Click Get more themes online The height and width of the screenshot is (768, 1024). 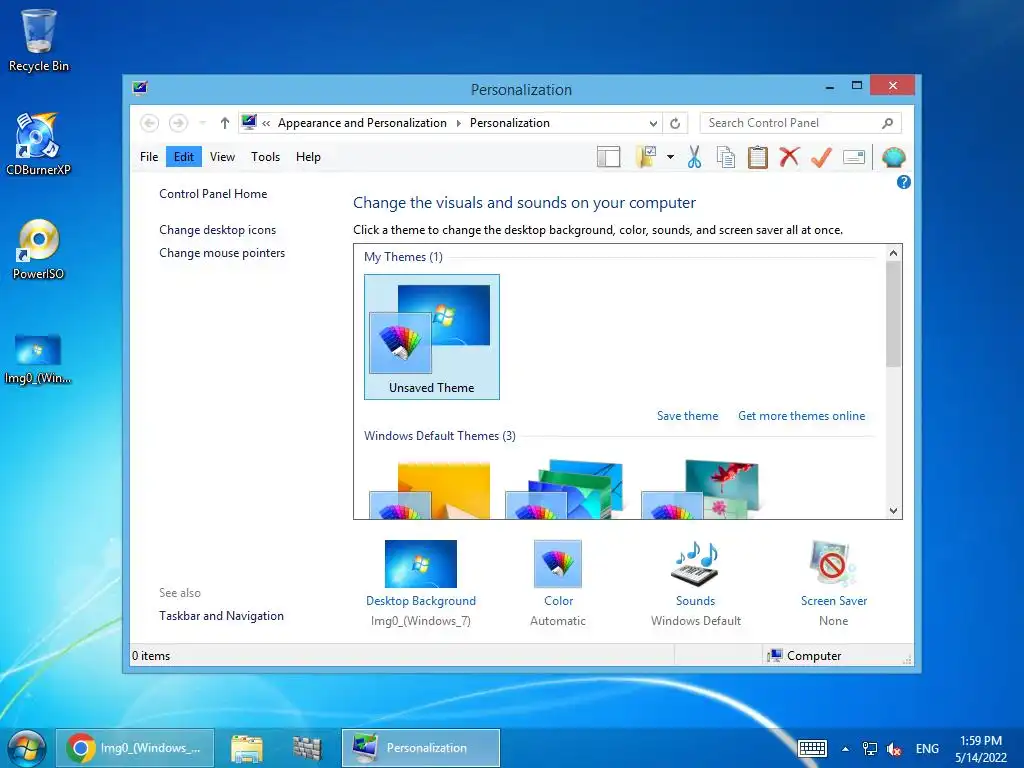801,416
